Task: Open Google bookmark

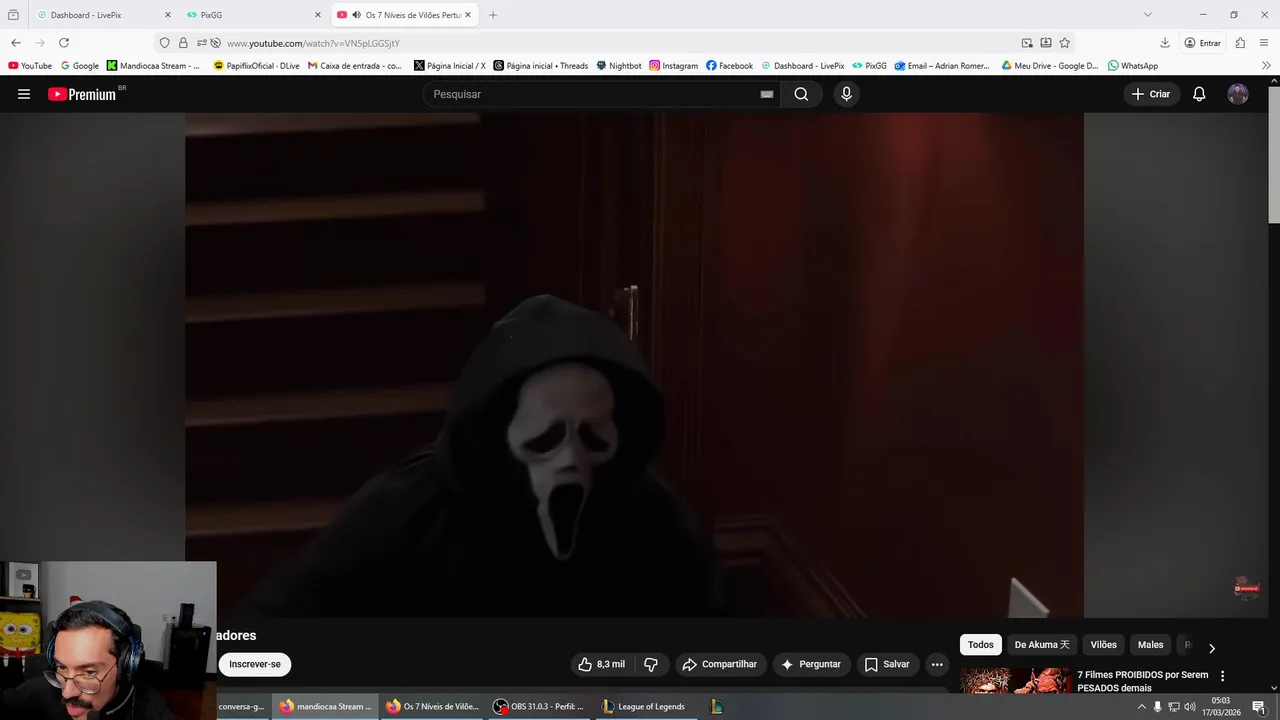Action: [x=80, y=66]
